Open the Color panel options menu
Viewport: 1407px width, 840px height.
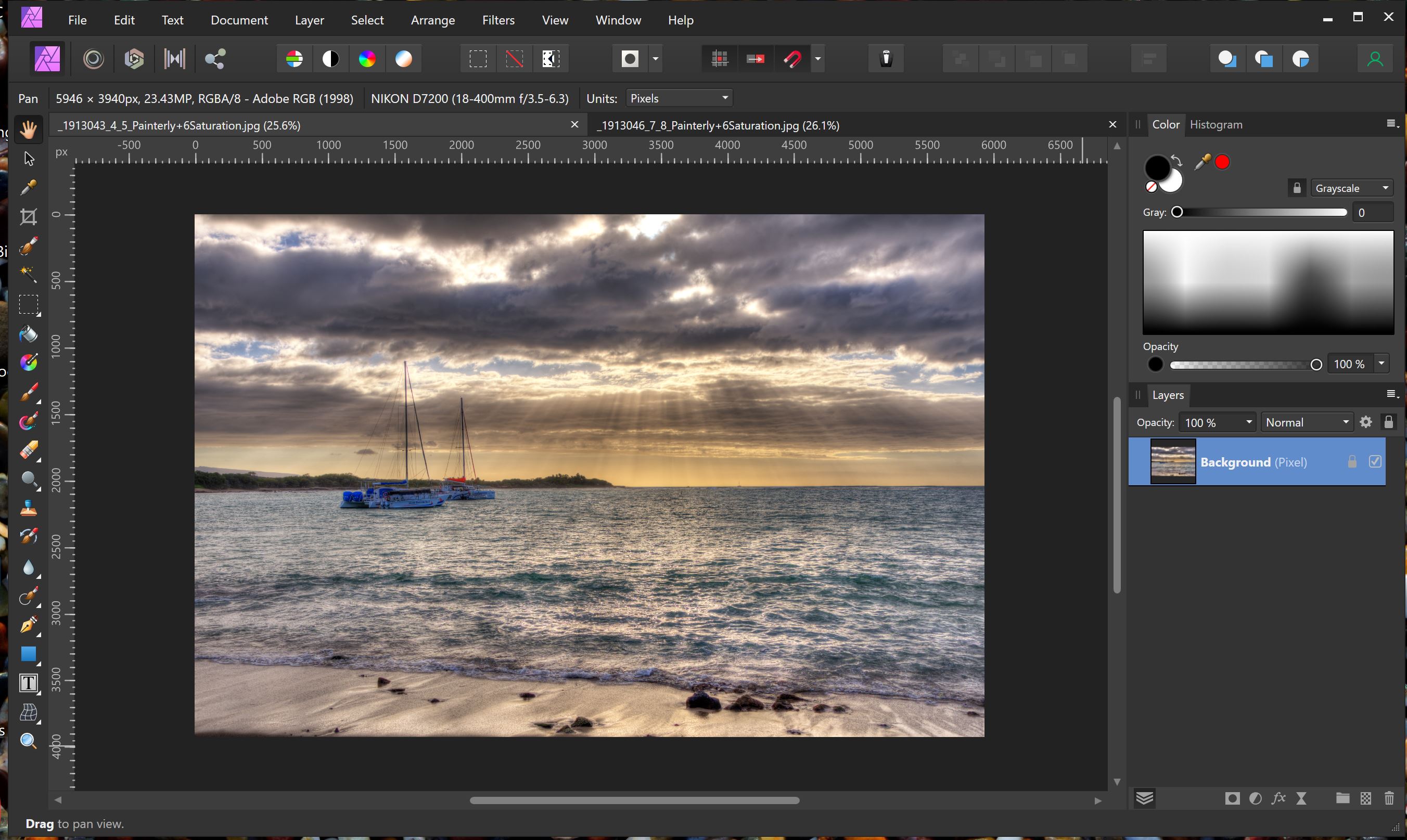[x=1393, y=124]
